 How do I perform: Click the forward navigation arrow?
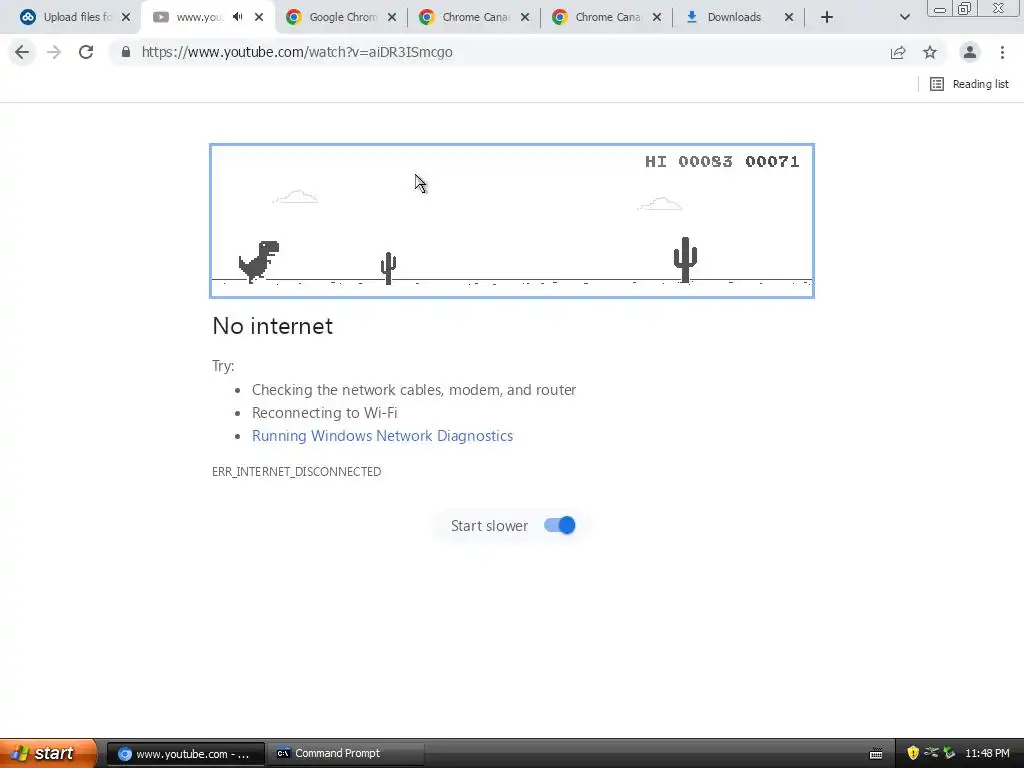click(x=54, y=52)
